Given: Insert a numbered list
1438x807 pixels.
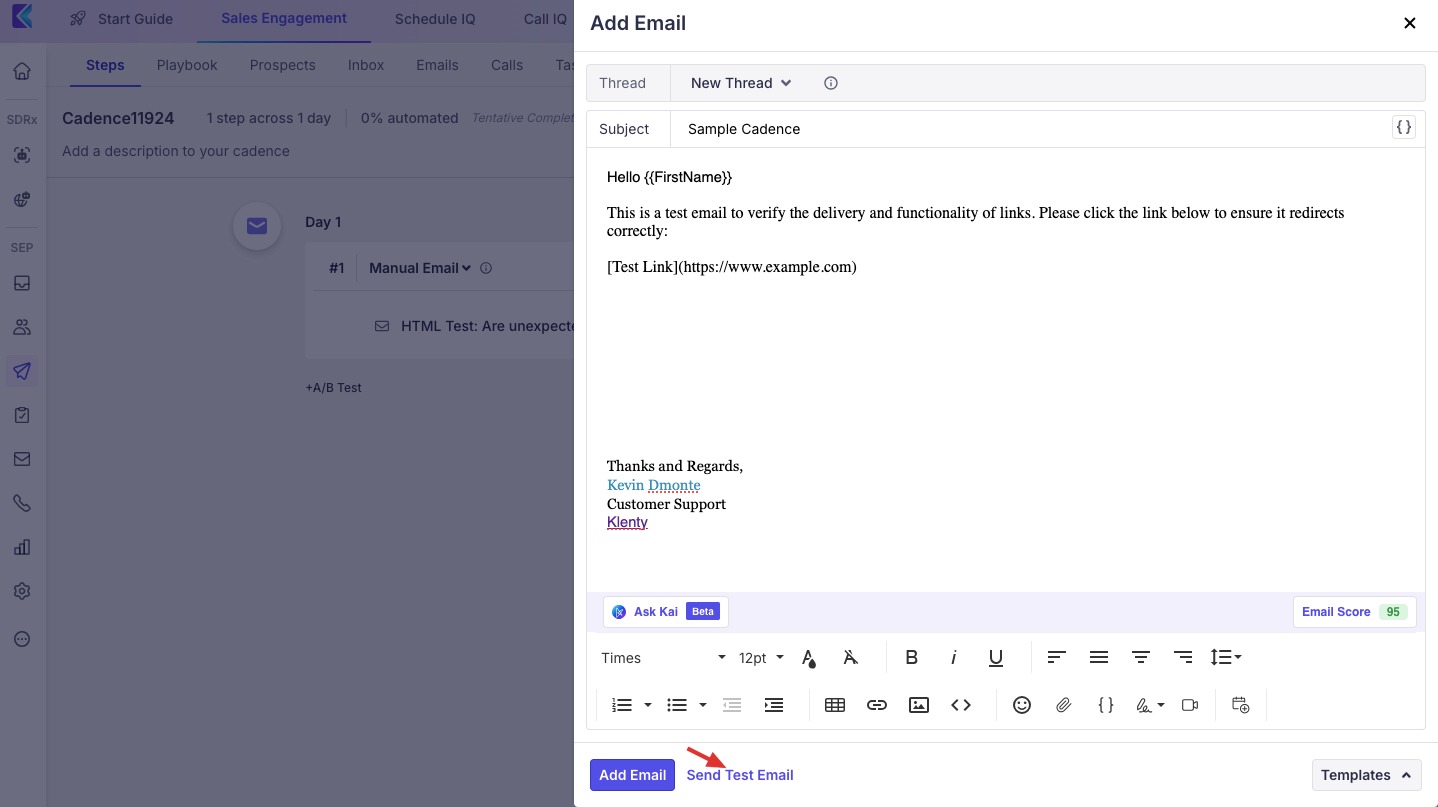Looking at the screenshot, I should click(622, 705).
